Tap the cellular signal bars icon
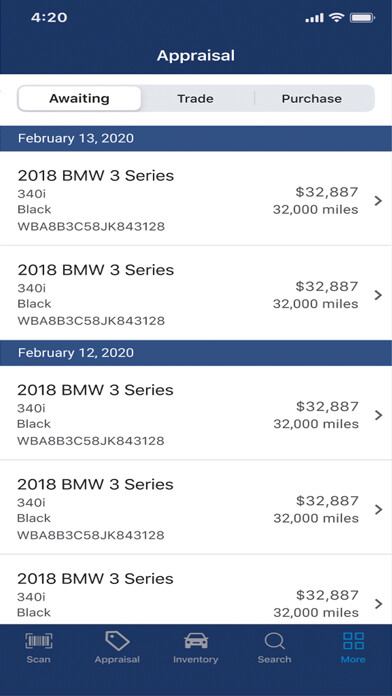Screen dimensions: 392x696 (x=315, y=18)
